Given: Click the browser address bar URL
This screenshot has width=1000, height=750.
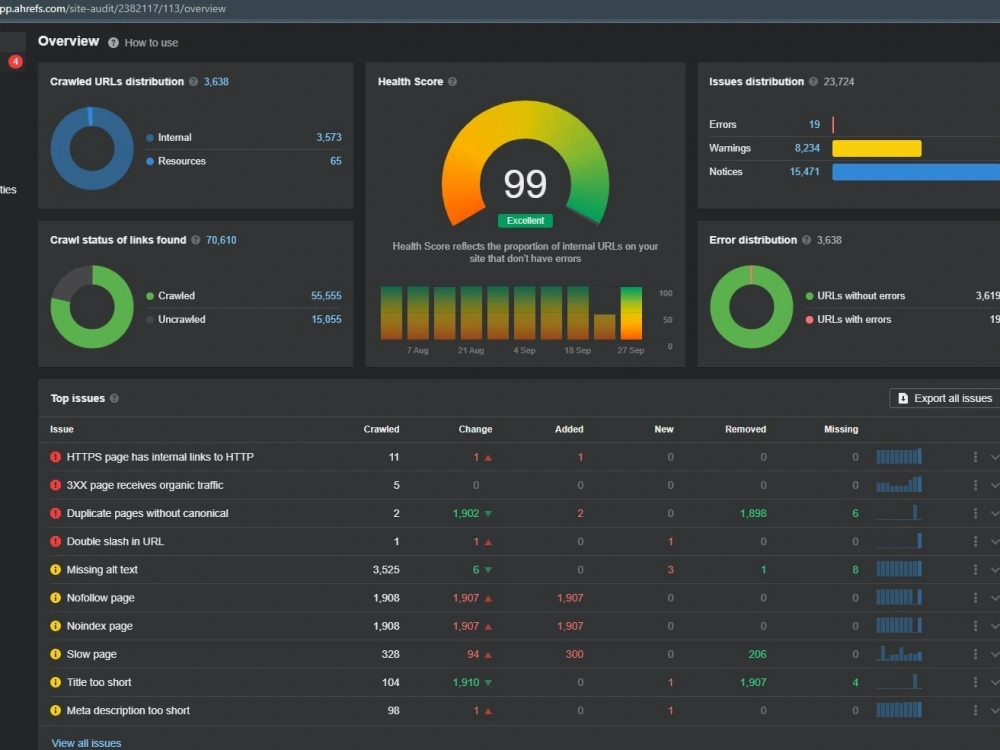Looking at the screenshot, I should tap(114, 8).
